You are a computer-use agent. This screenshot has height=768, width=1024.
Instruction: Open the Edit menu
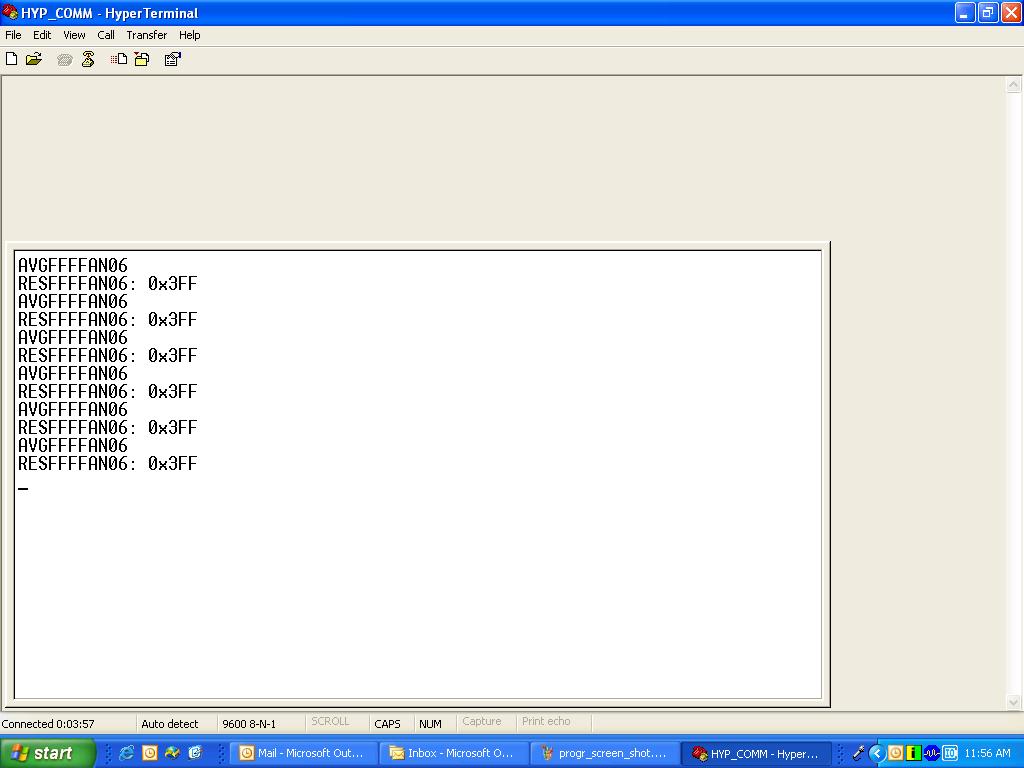[x=42, y=35]
